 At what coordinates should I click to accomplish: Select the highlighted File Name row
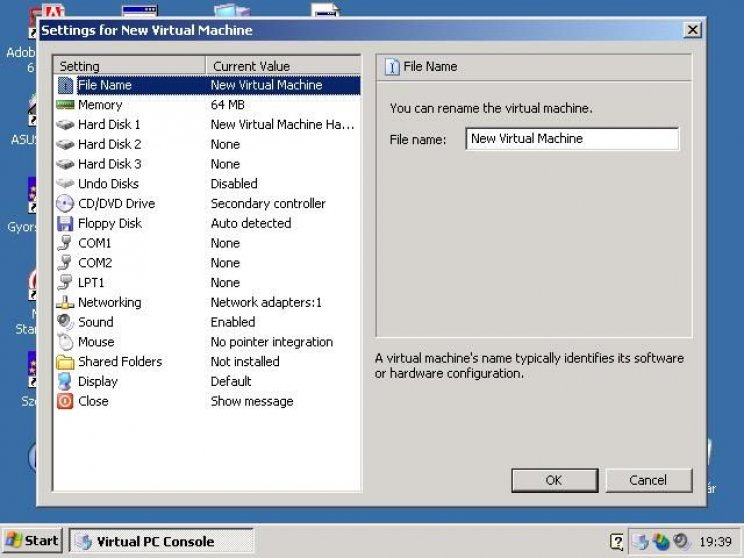[207, 85]
